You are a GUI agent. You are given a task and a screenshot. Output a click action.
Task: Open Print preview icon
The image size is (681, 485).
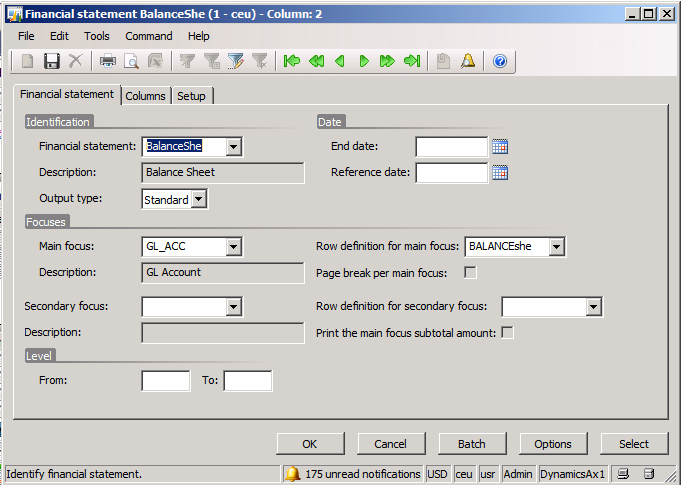coord(131,61)
